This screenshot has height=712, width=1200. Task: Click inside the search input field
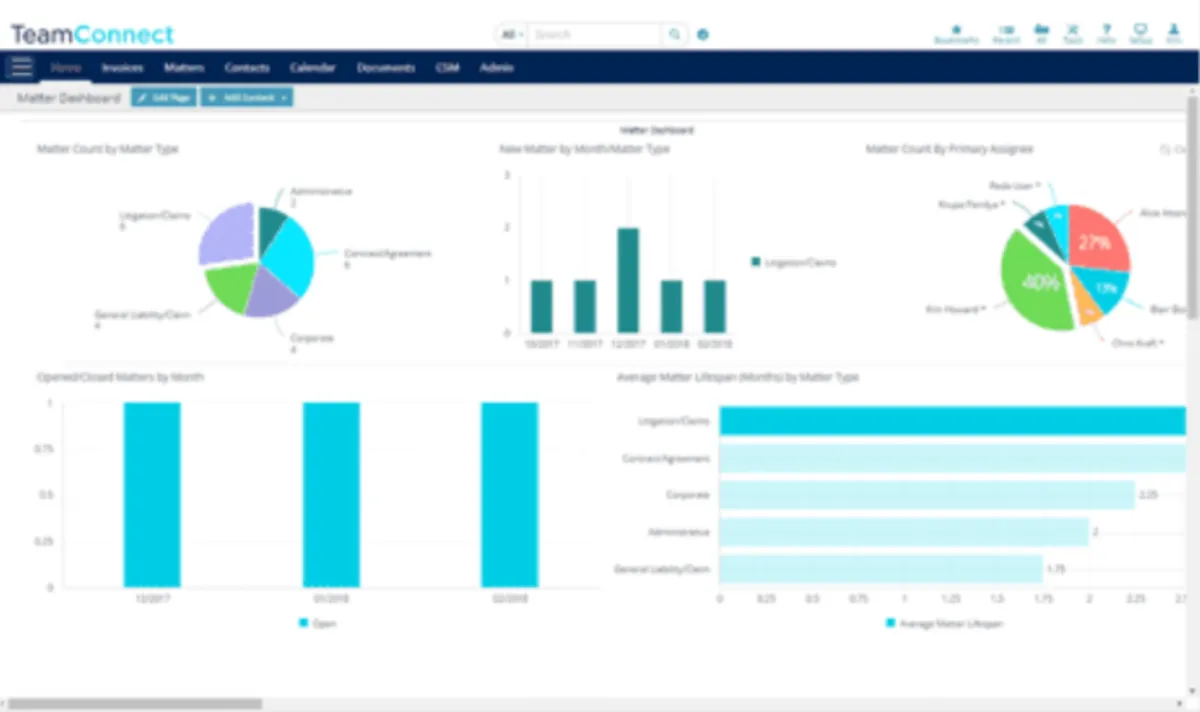(x=595, y=33)
